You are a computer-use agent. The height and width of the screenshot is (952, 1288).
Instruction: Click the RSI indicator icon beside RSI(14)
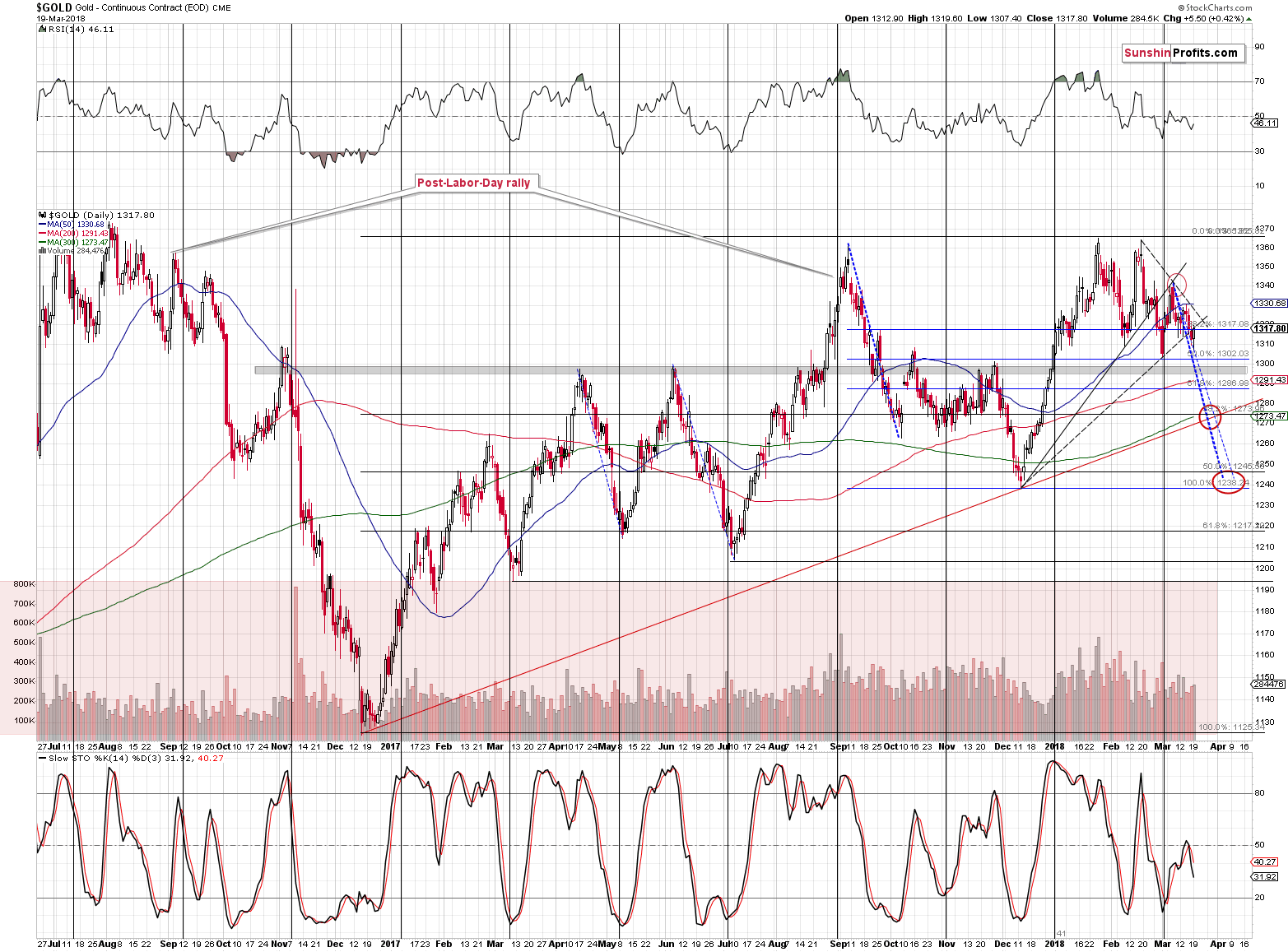(41, 29)
